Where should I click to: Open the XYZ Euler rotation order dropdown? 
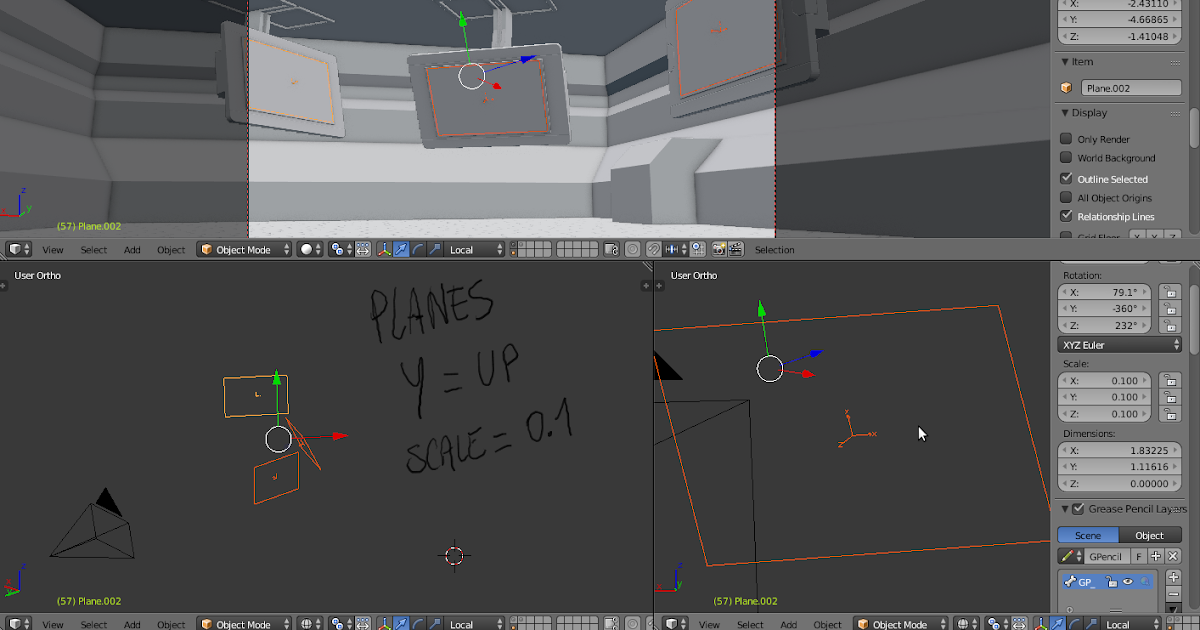pyautogui.click(x=1119, y=344)
